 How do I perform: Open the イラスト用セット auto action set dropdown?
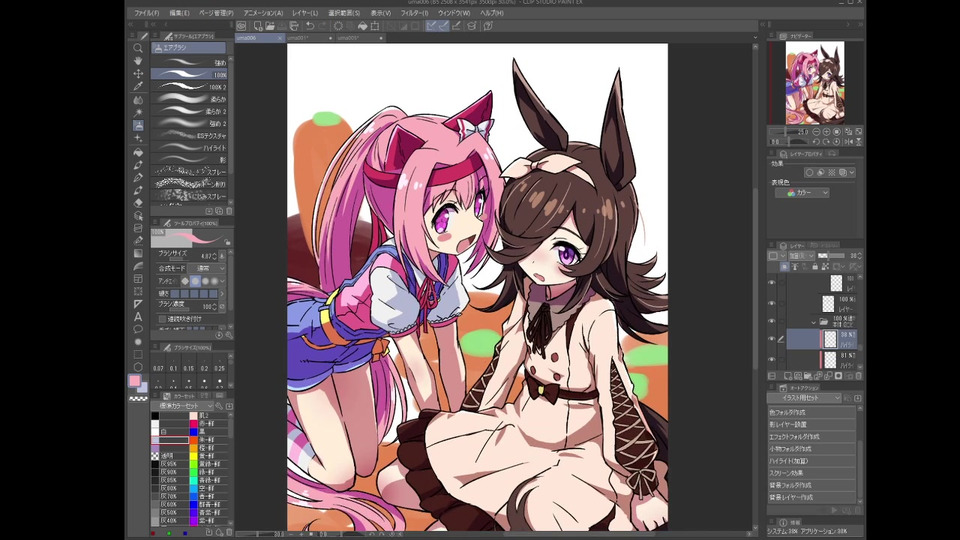tap(804, 398)
